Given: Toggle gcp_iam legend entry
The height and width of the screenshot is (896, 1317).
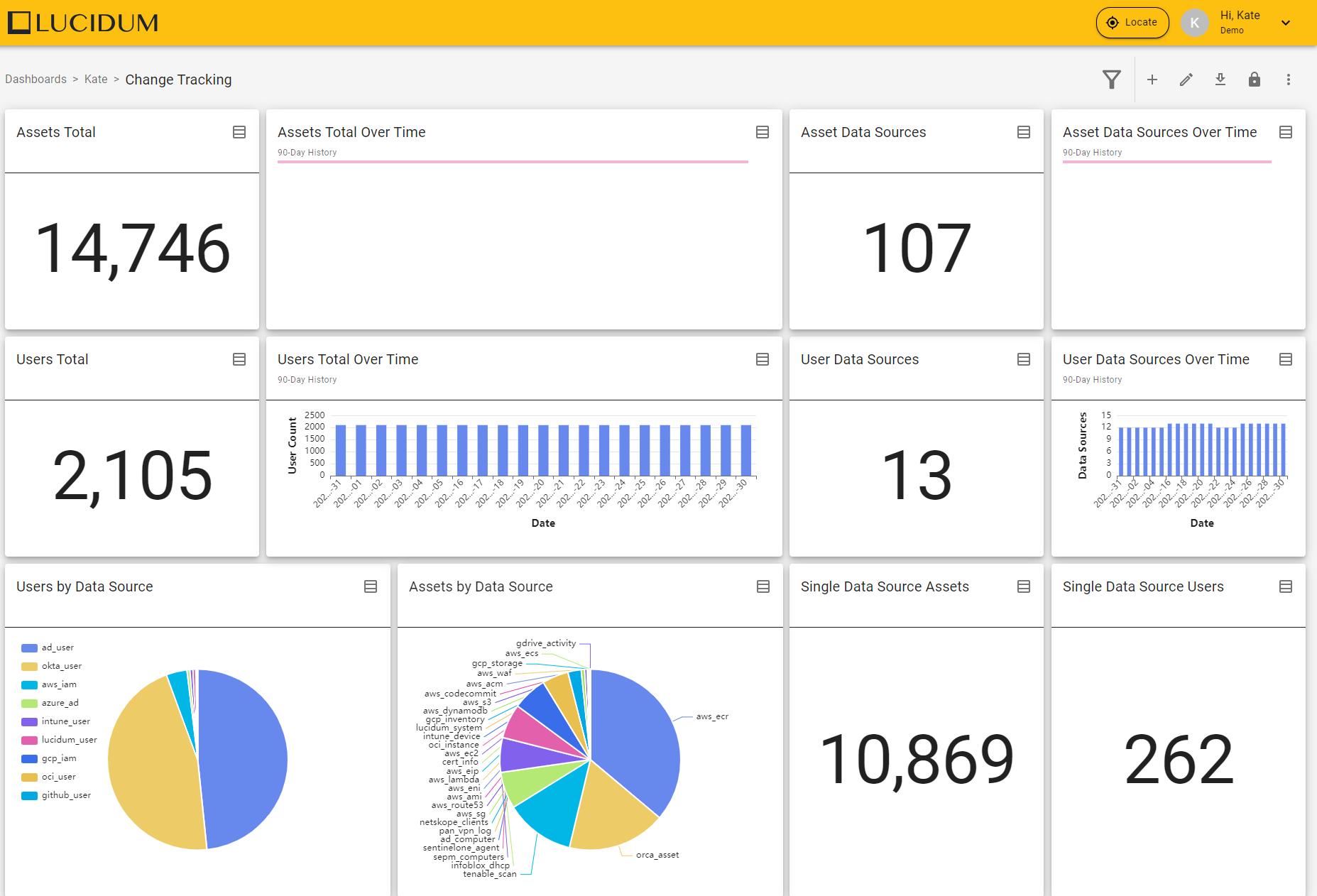Looking at the screenshot, I should 48,758.
